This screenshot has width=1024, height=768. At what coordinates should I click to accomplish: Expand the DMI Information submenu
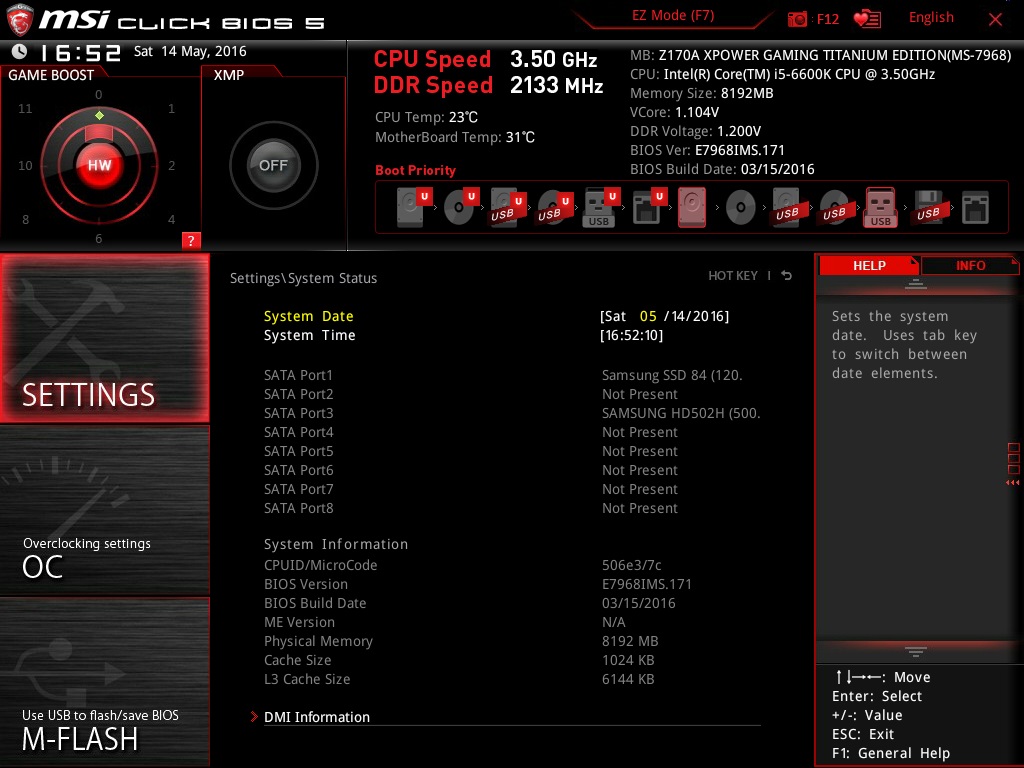pos(317,717)
